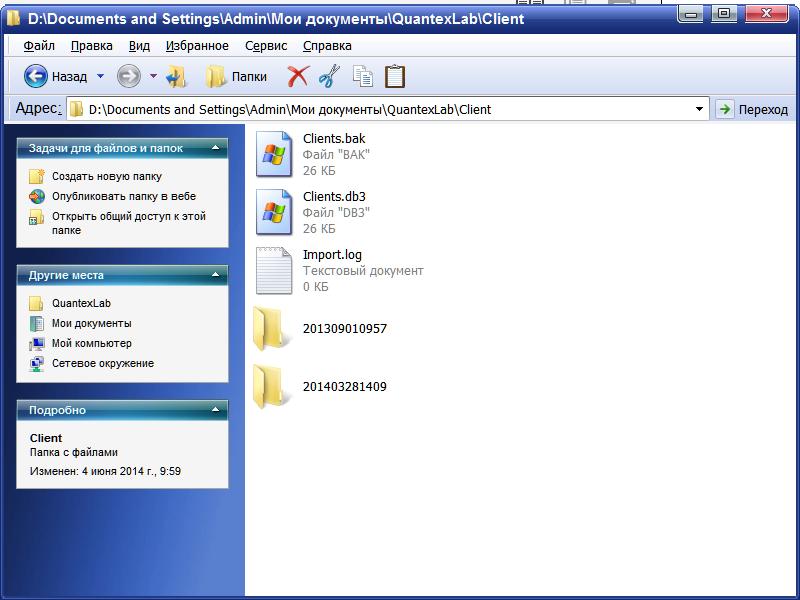Go to Мои документы link
This screenshot has height=600, width=800.
92,323
